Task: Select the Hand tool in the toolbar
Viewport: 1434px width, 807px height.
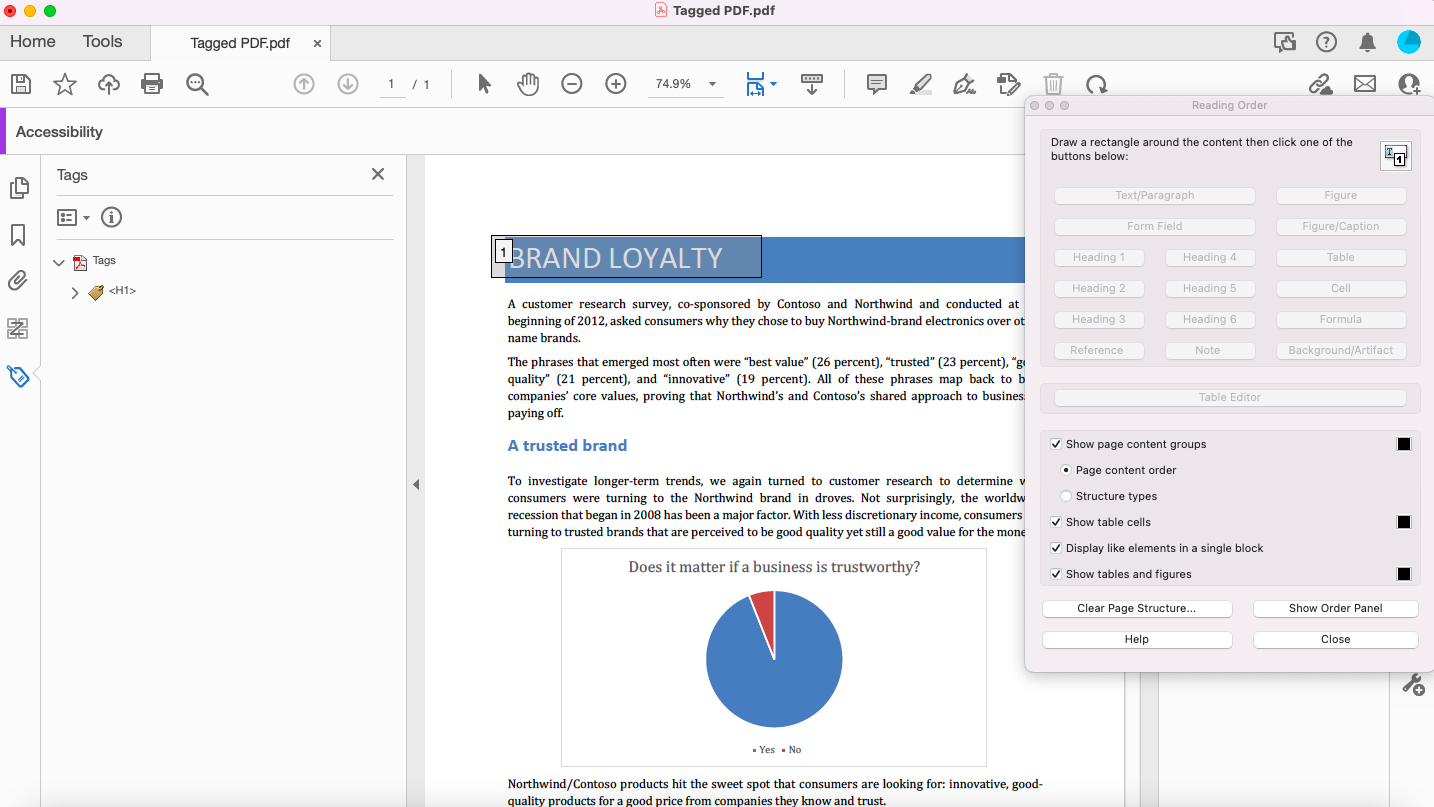Action: pos(528,84)
